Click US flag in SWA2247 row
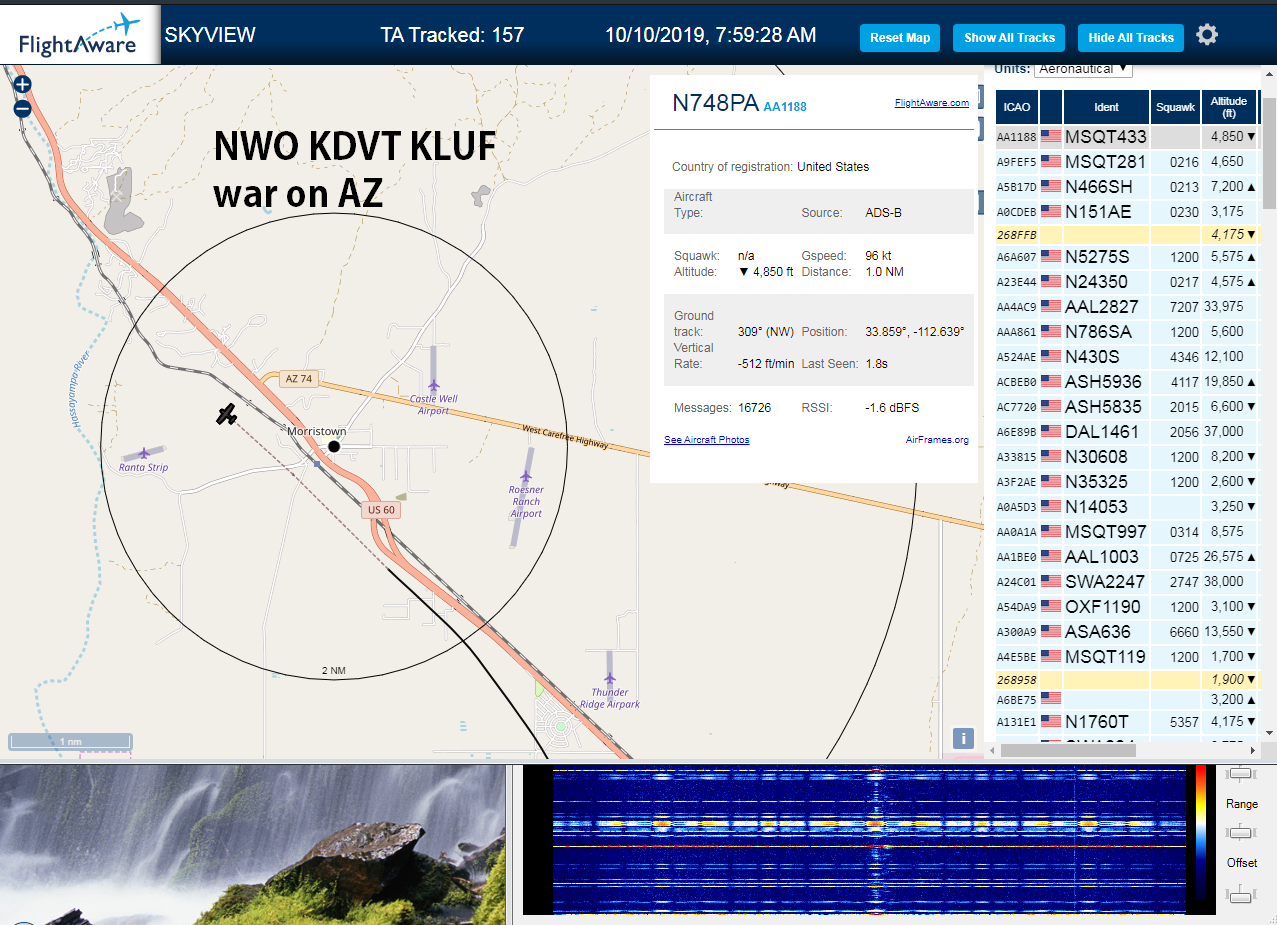Image resolution: width=1277 pixels, height=925 pixels. (x=1050, y=581)
